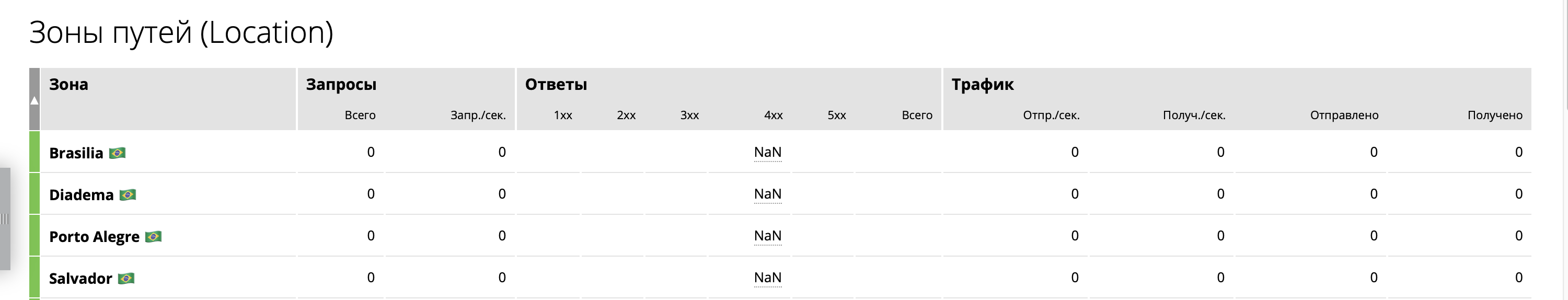Click the Ответы column group header

click(x=556, y=85)
